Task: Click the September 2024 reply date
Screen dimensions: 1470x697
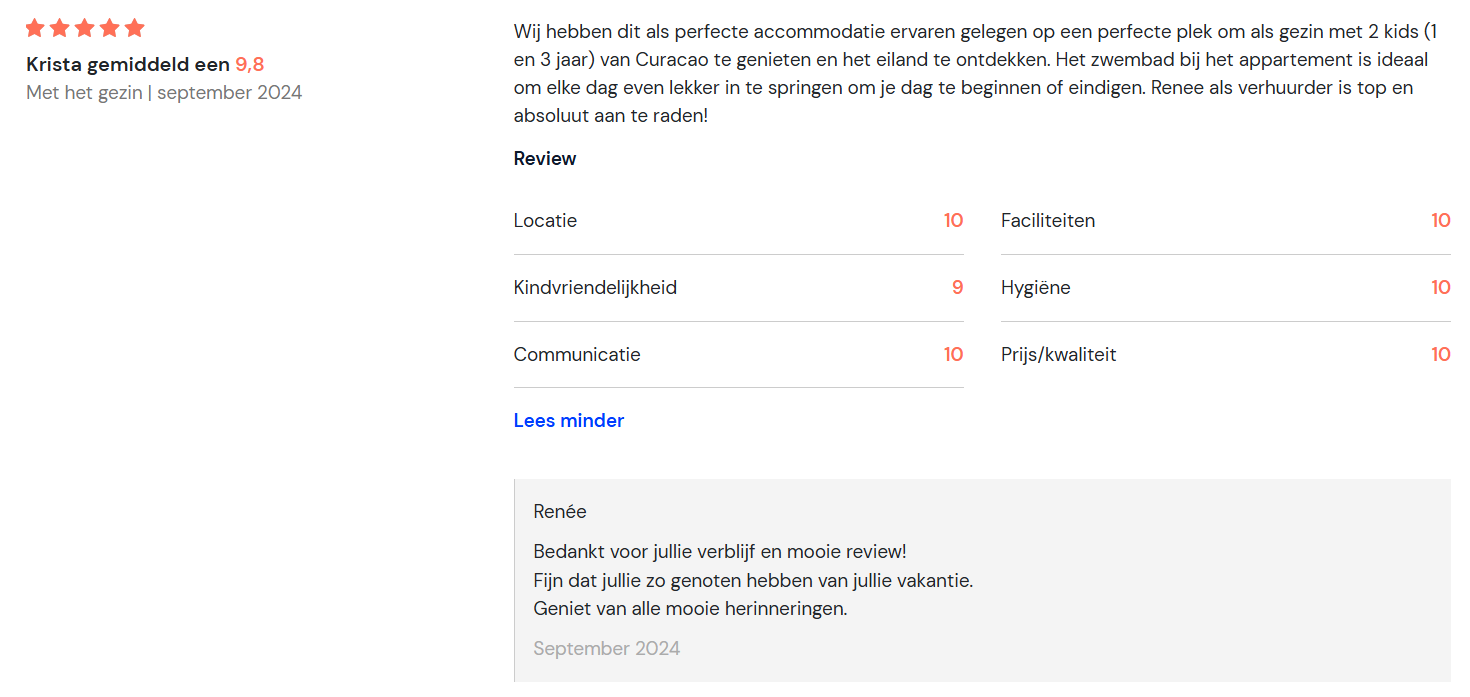Action: point(607,649)
